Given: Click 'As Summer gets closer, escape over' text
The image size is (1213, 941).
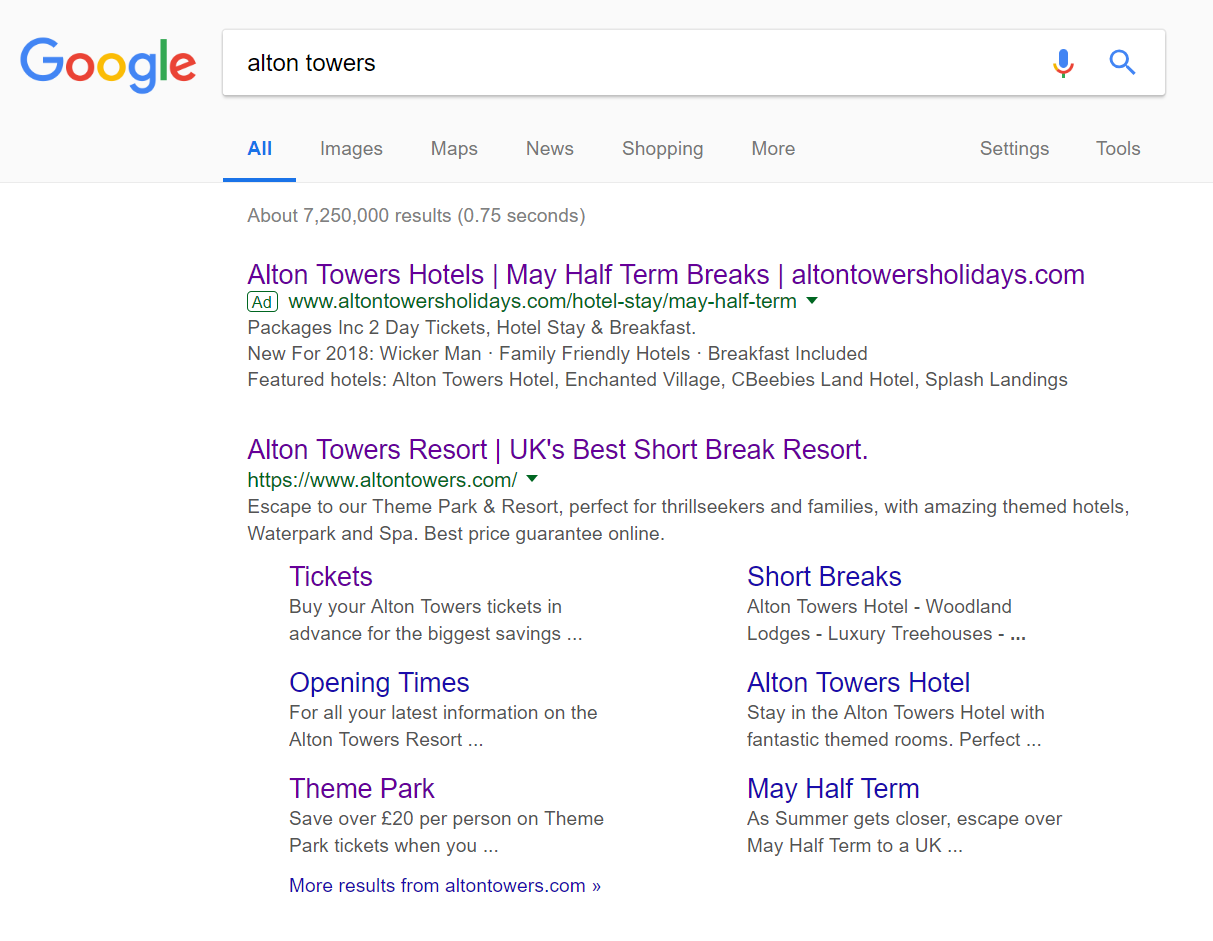Looking at the screenshot, I should click(904, 832).
